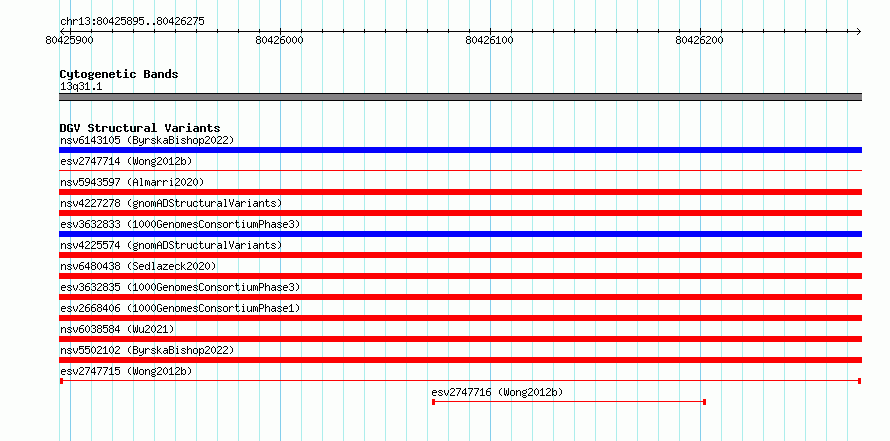Click the nsv4227278 (gnomADStructuralVariants) label
The width and height of the screenshot is (890, 441).
coord(171,203)
